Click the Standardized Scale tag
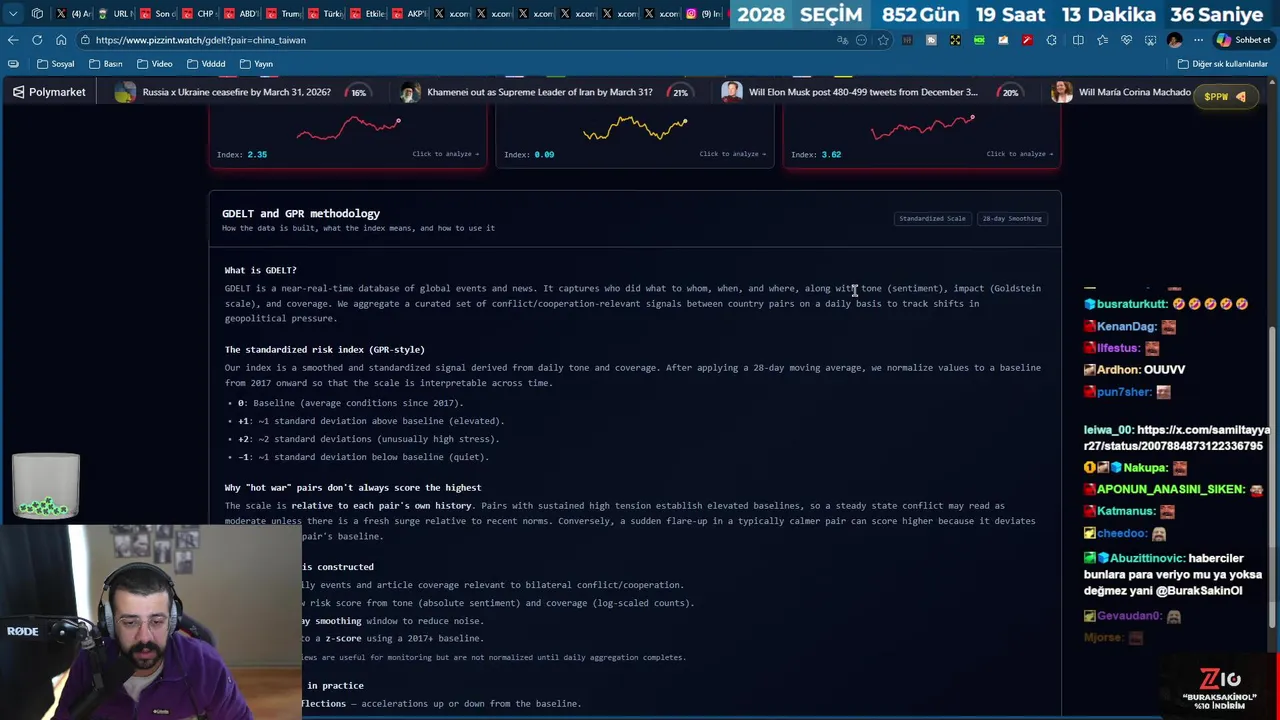Viewport: 1280px width, 720px height. (932, 218)
